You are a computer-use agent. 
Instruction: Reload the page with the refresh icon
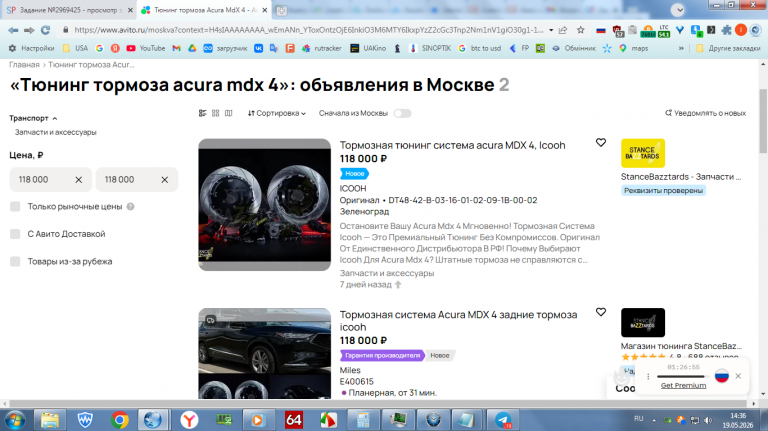(45, 30)
